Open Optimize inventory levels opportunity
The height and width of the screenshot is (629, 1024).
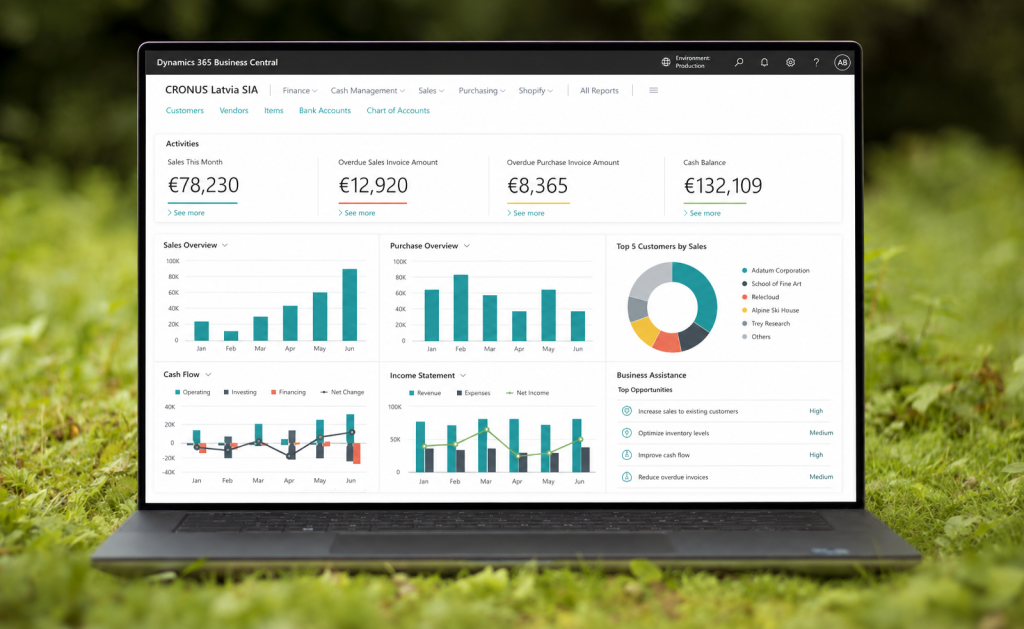click(725, 433)
